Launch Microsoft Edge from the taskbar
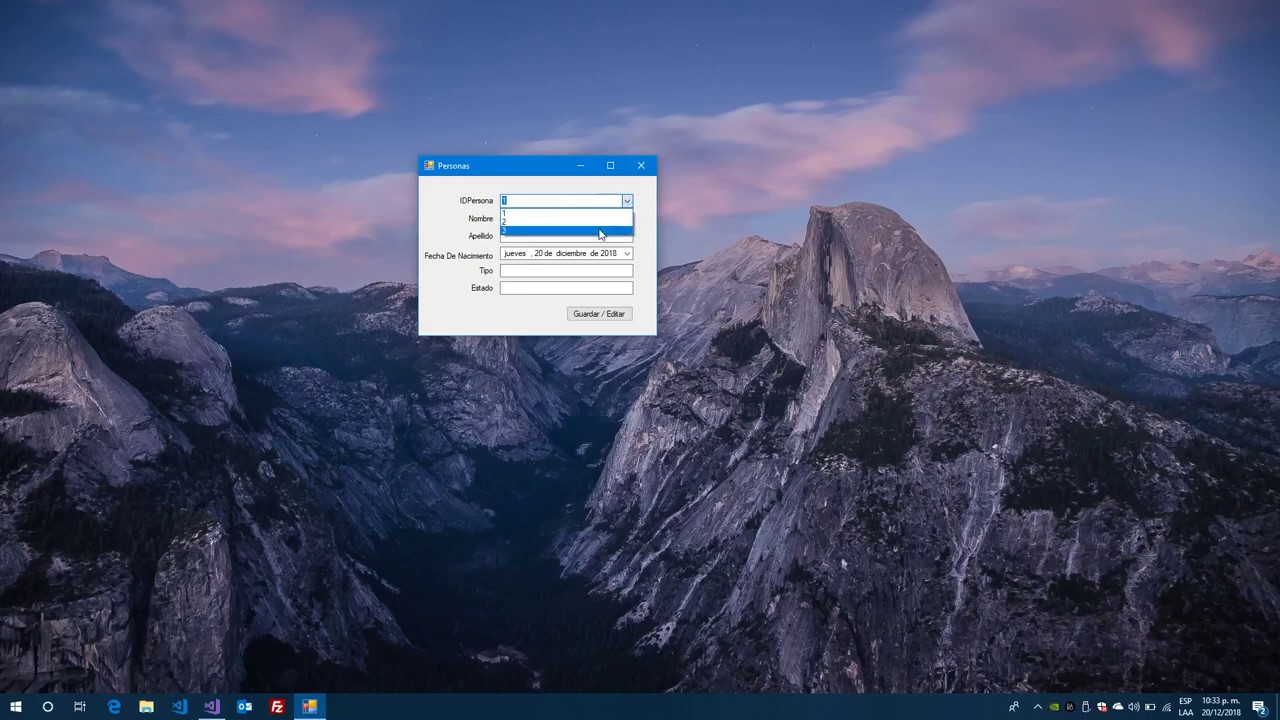The height and width of the screenshot is (720, 1280). point(114,707)
